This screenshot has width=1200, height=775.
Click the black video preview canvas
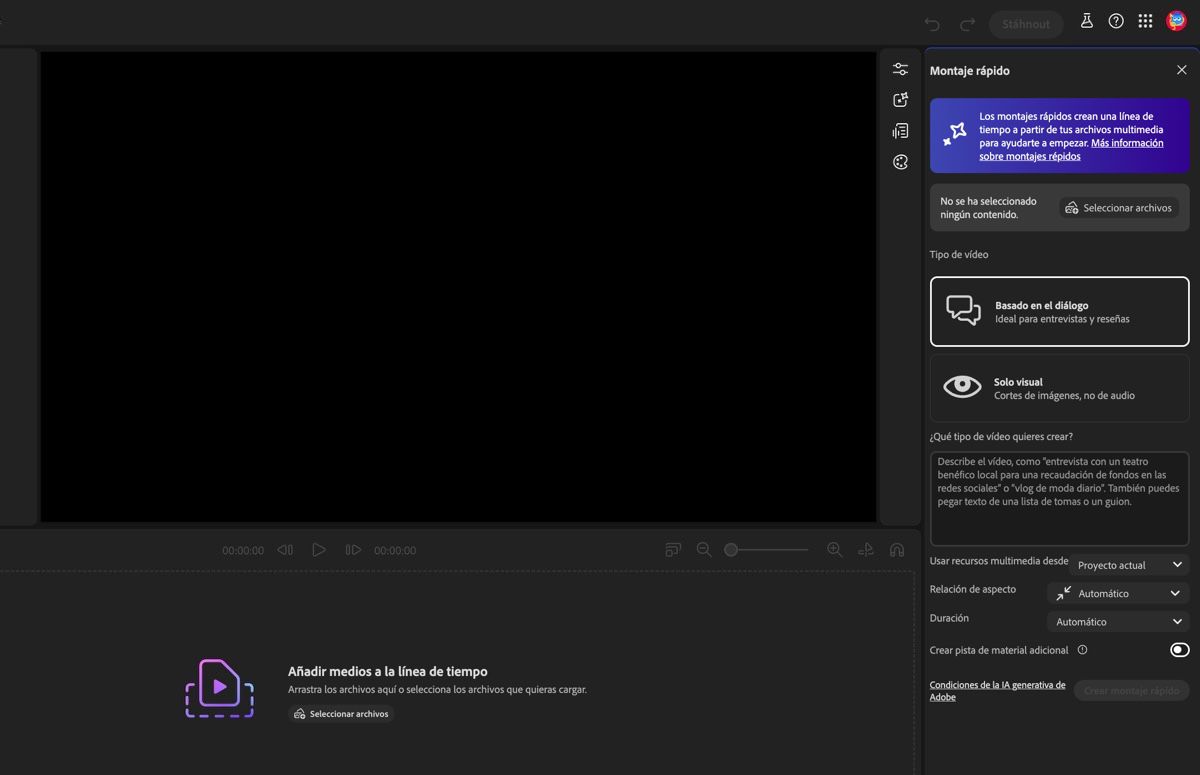point(458,287)
